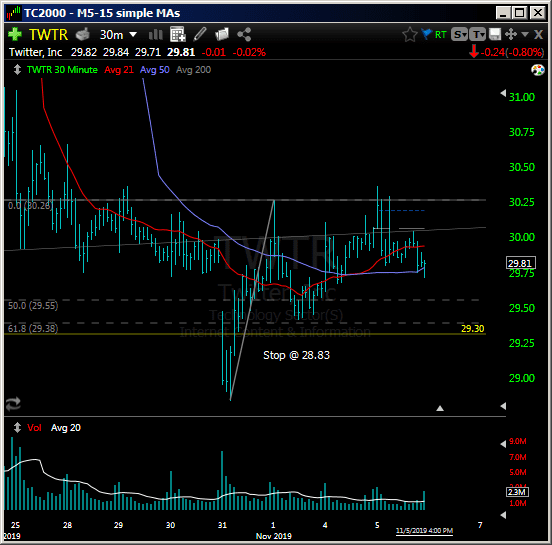Click the Twitter, Inc company name

tap(36, 52)
